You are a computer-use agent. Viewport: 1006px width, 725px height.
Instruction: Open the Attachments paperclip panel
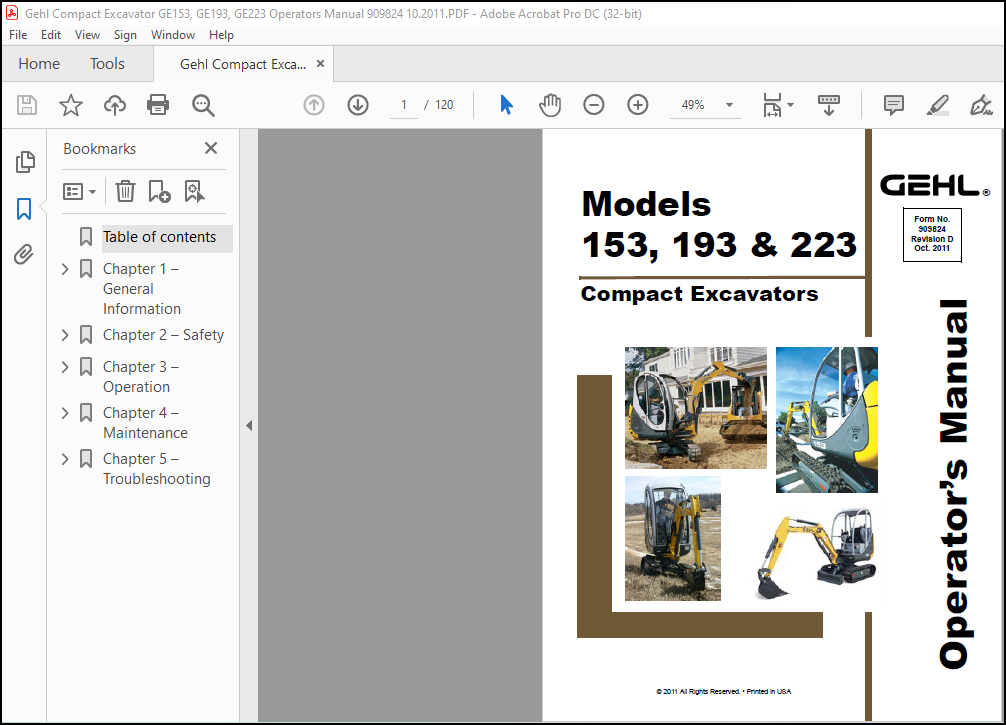(24, 255)
